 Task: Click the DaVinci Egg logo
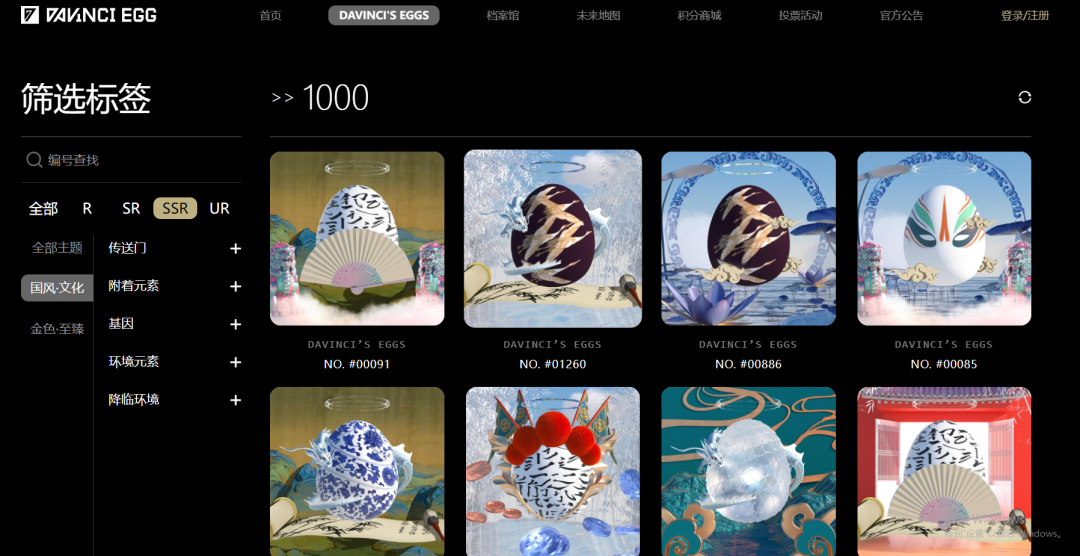[x=89, y=14]
